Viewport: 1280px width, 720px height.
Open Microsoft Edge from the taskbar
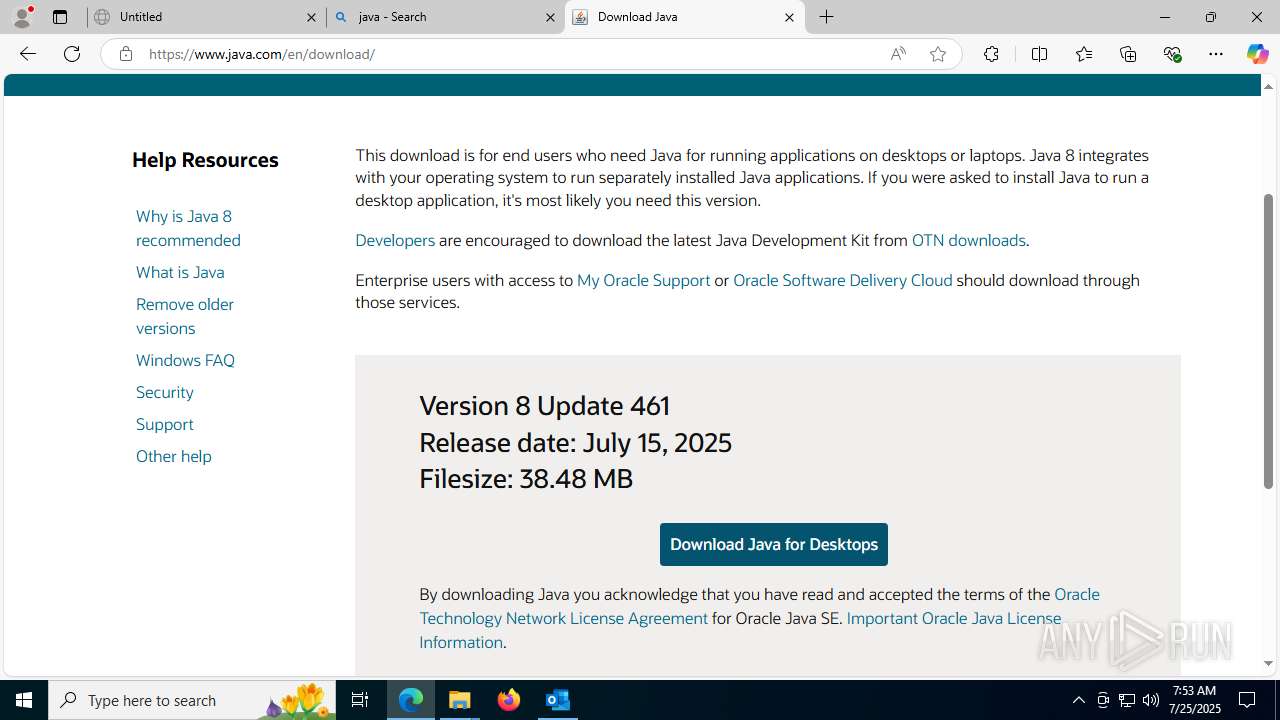coord(411,700)
